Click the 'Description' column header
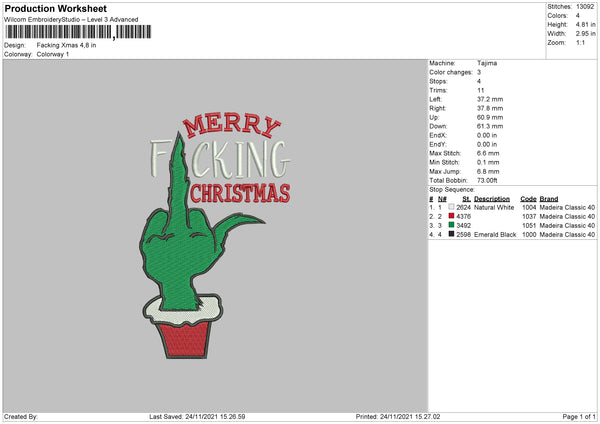 tap(492, 199)
